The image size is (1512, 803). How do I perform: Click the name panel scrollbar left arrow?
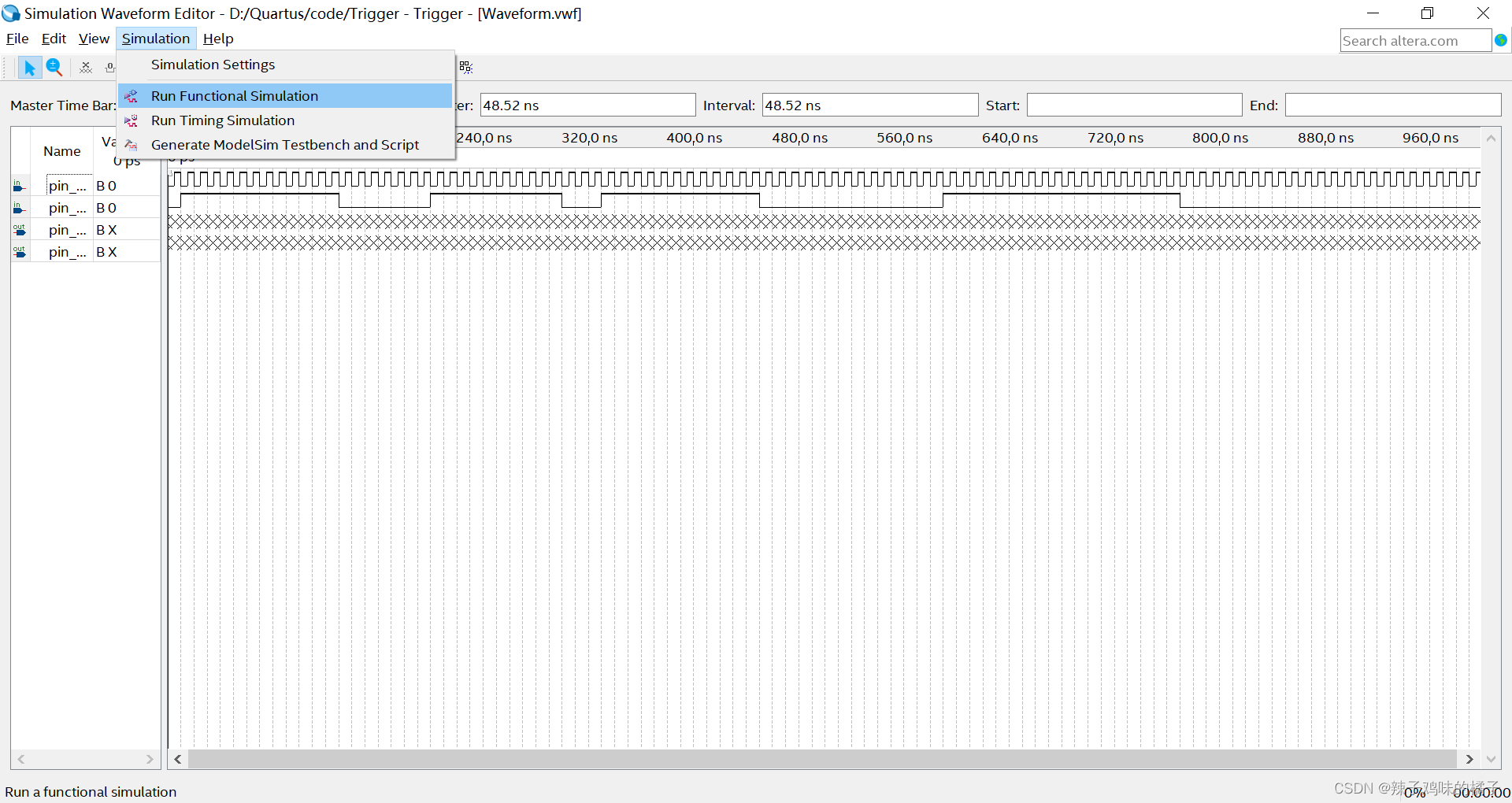pyautogui.click(x=21, y=759)
